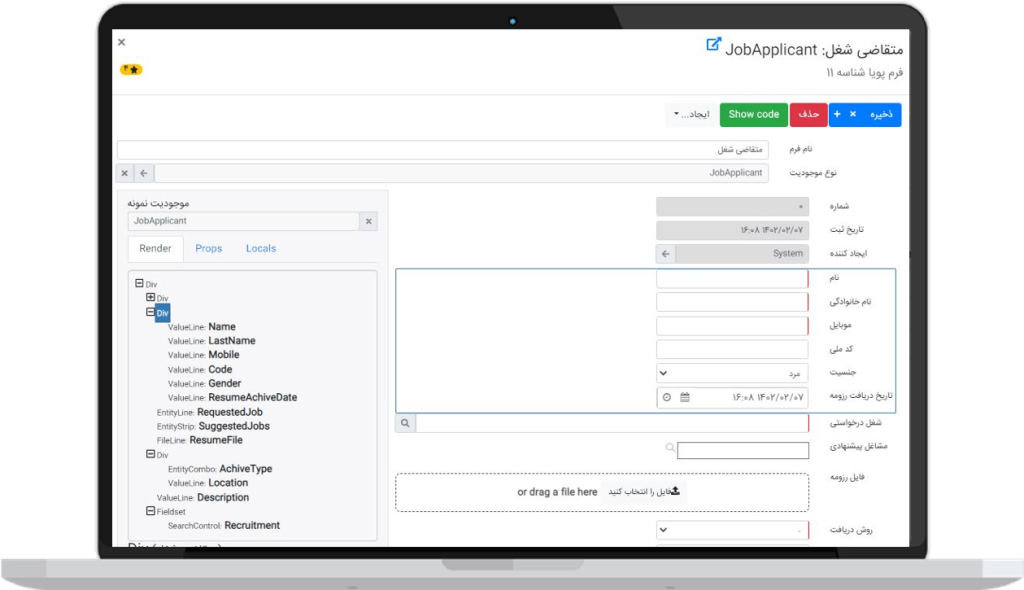Click the search magnifier for requested job field
Image resolution: width=1024 pixels, height=590 pixels.
pos(405,424)
